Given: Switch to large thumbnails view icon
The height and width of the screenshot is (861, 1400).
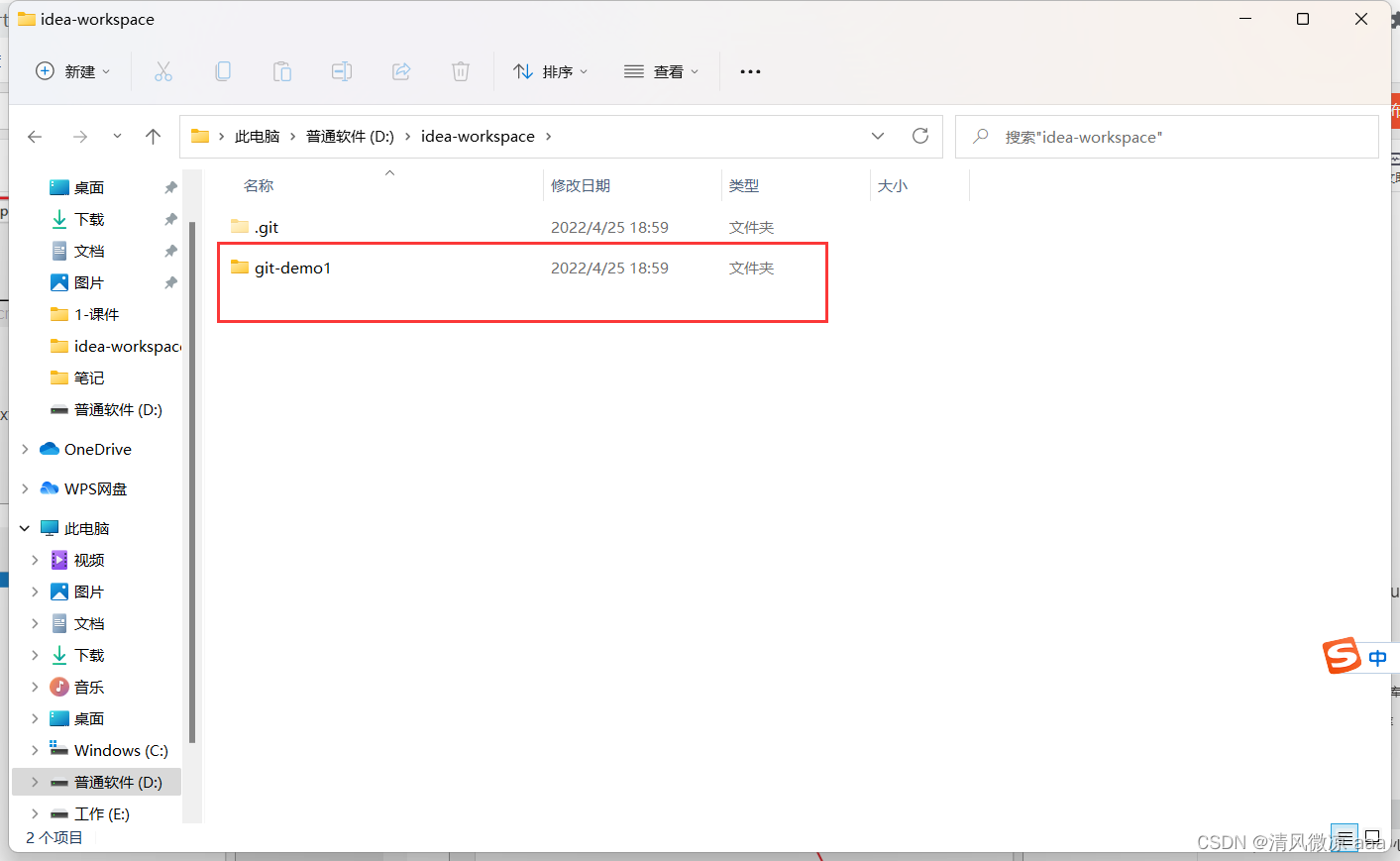Looking at the screenshot, I should [1372, 837].
